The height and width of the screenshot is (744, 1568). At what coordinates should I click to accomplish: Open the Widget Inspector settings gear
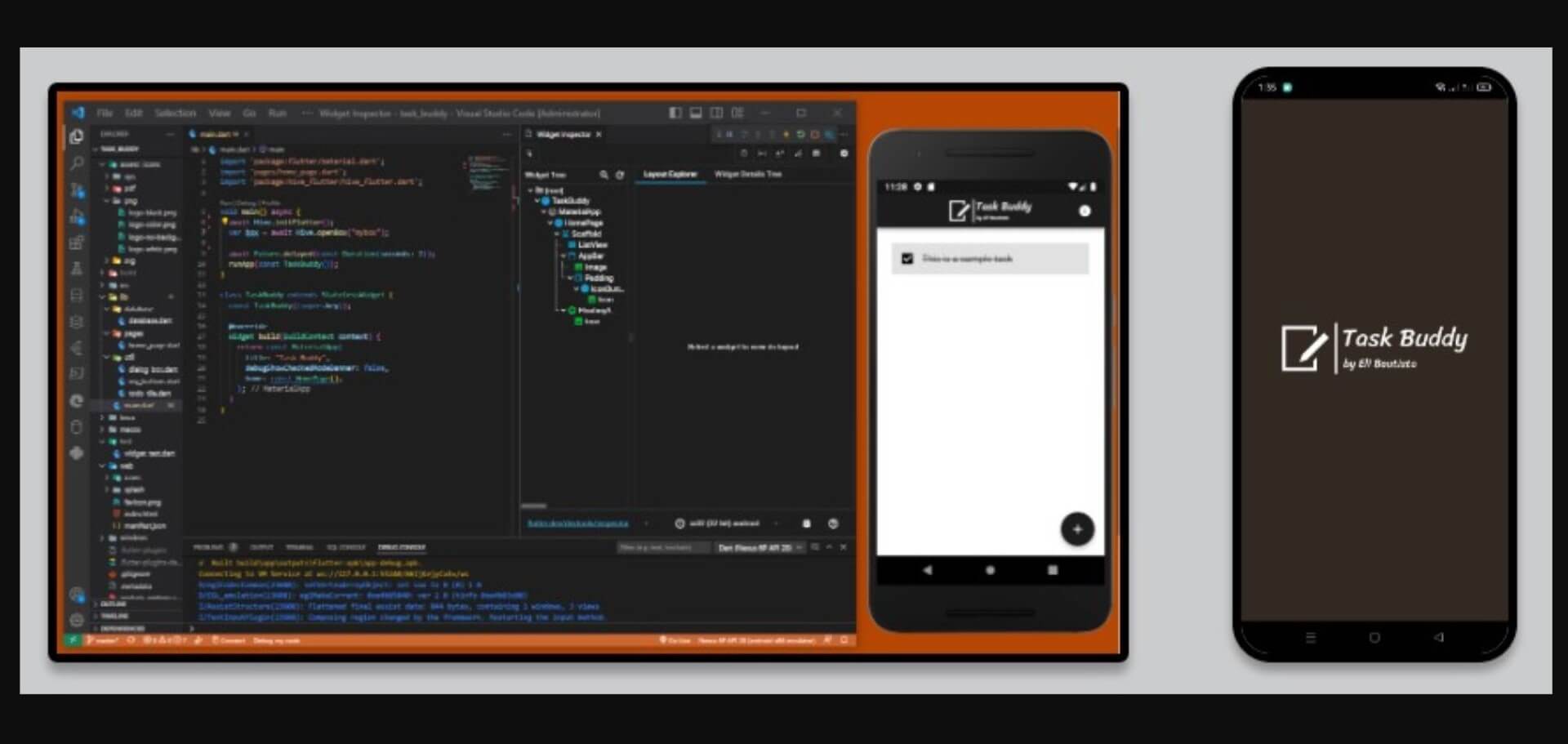[x=844, y=154]
